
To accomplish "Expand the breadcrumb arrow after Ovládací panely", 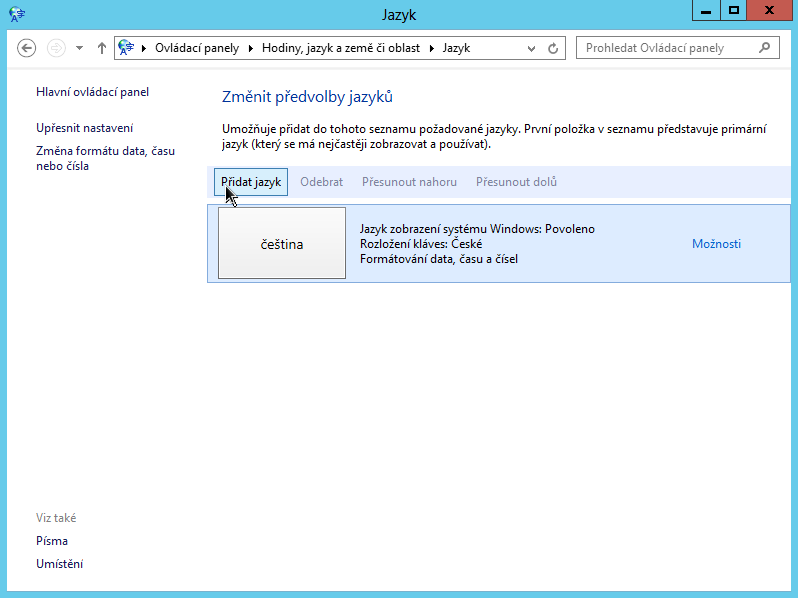I will (252, 48).
